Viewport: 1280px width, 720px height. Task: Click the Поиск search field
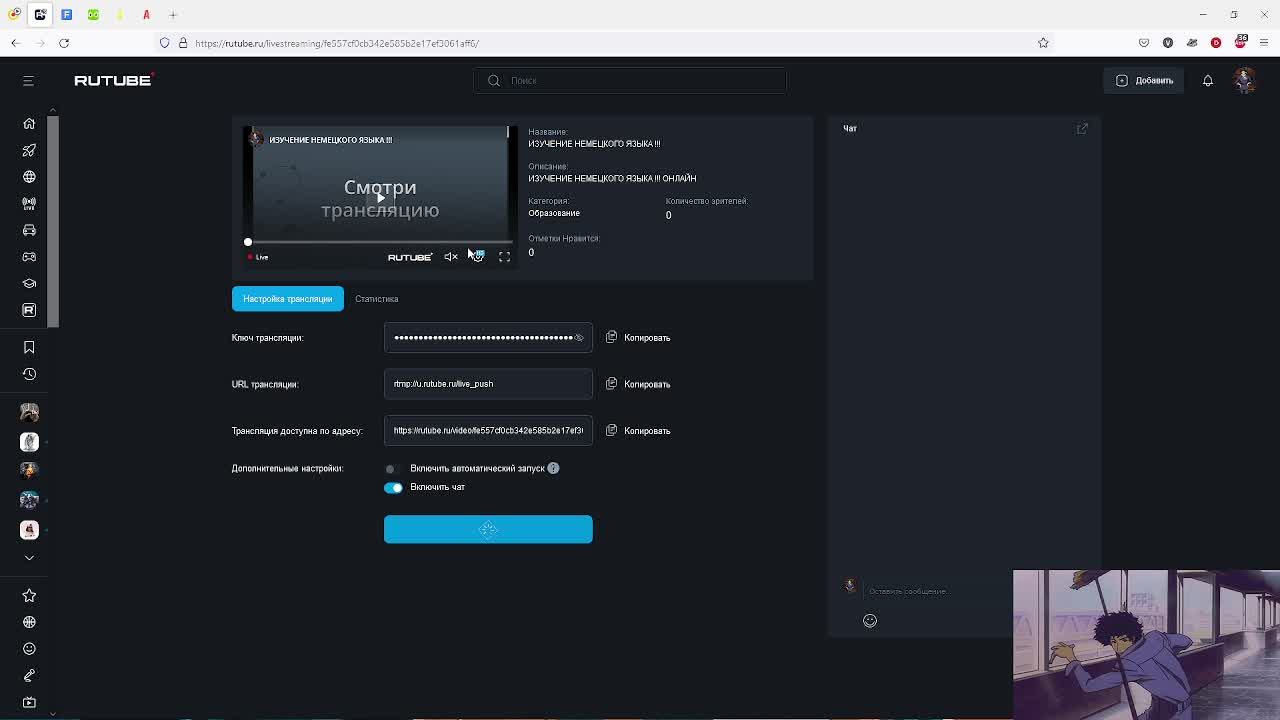[629, 80]
